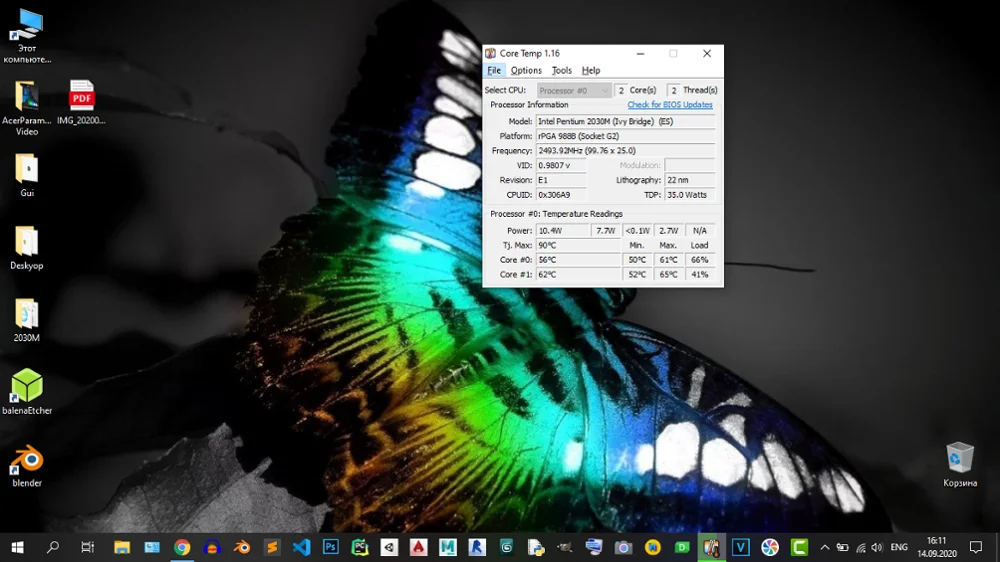
Task: Switch to Google Chrome on the taskbar
Action: [182, 547]
